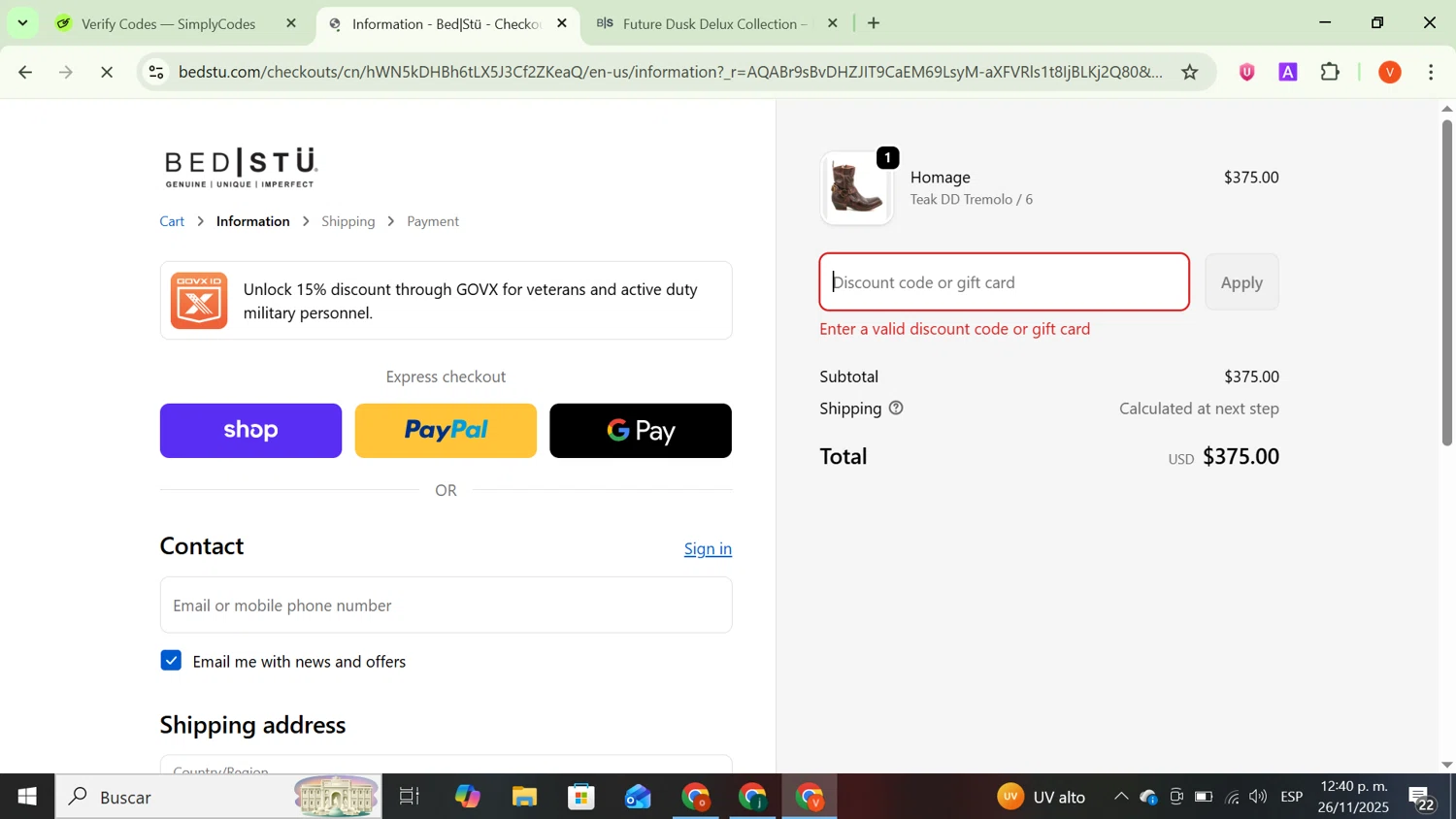The height and width of the screenshot is (819, 1456).
Task: Switch to the active Chrome taskbar window
Action: (811, 797)
